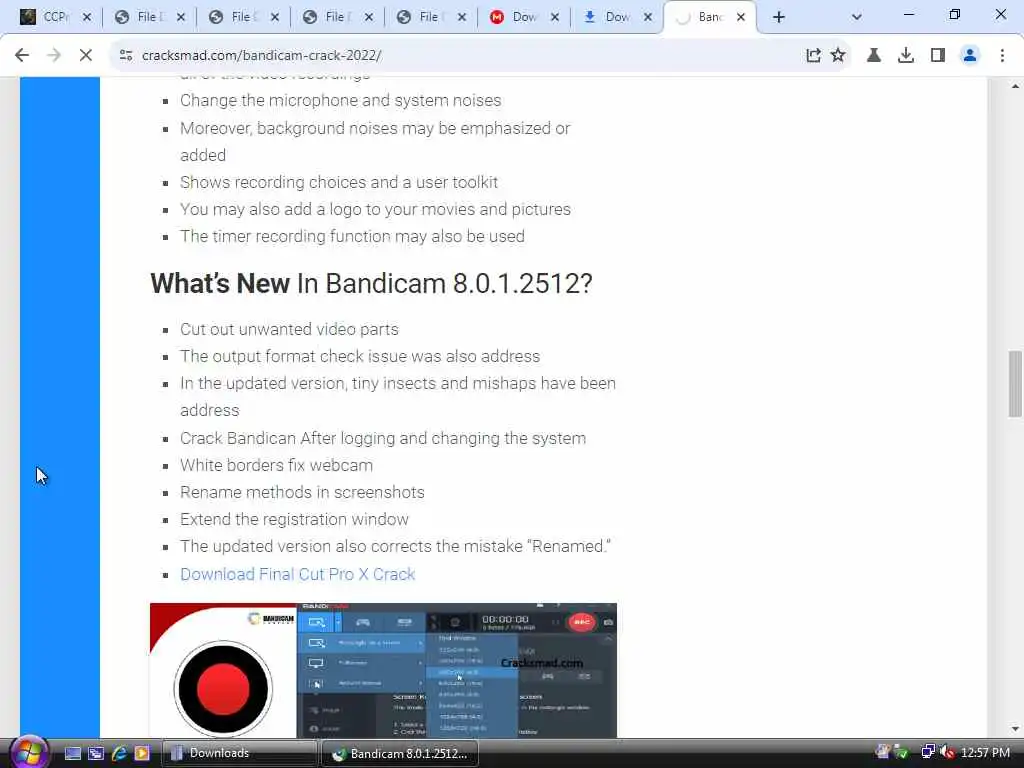Toggle the browser side panel

point(938,56)
